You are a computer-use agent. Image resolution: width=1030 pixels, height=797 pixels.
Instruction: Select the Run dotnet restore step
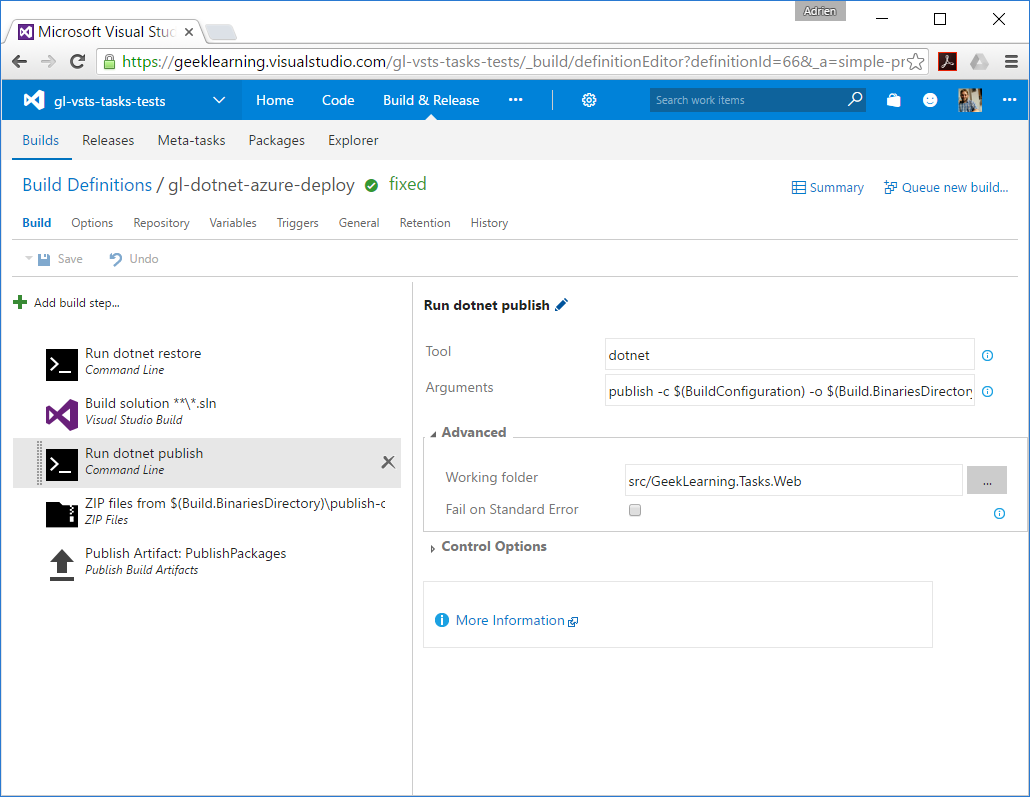207,362
